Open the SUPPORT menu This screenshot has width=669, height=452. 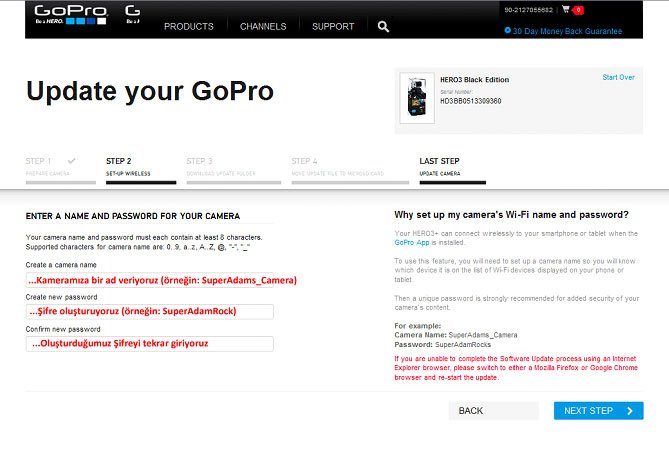(x=333, y=26)
